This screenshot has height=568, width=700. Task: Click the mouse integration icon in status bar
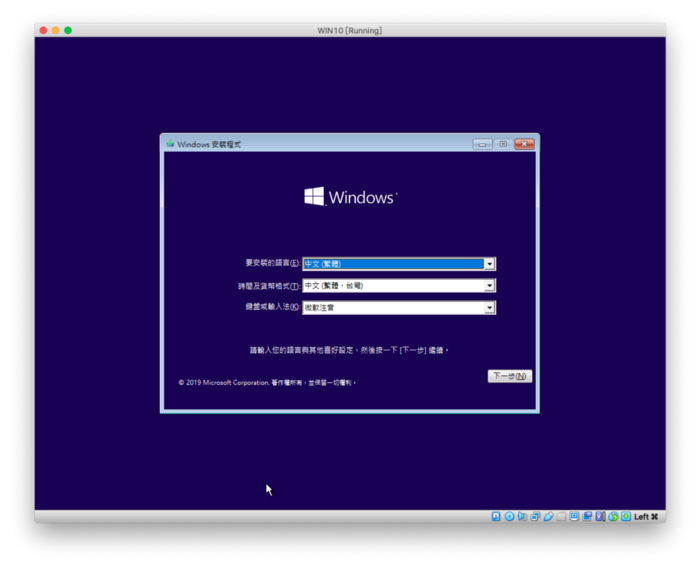[x=613, y=516]
